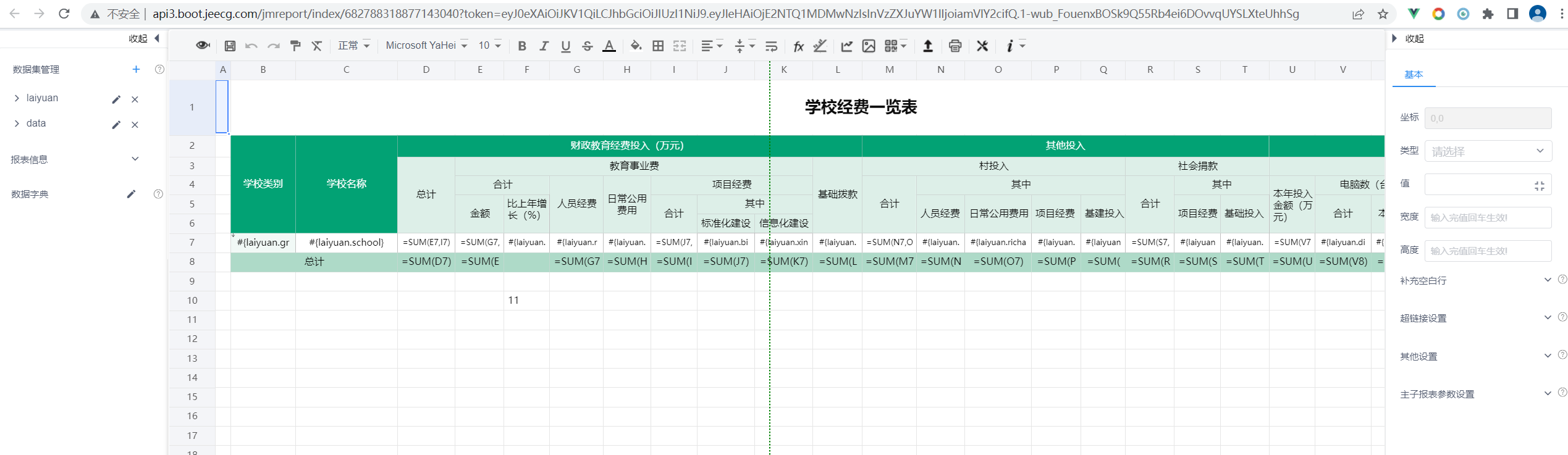The width and height of the screenshot is (1568, 455).
Task: Toggle italic formatting
Action: (x=544, y=46)
